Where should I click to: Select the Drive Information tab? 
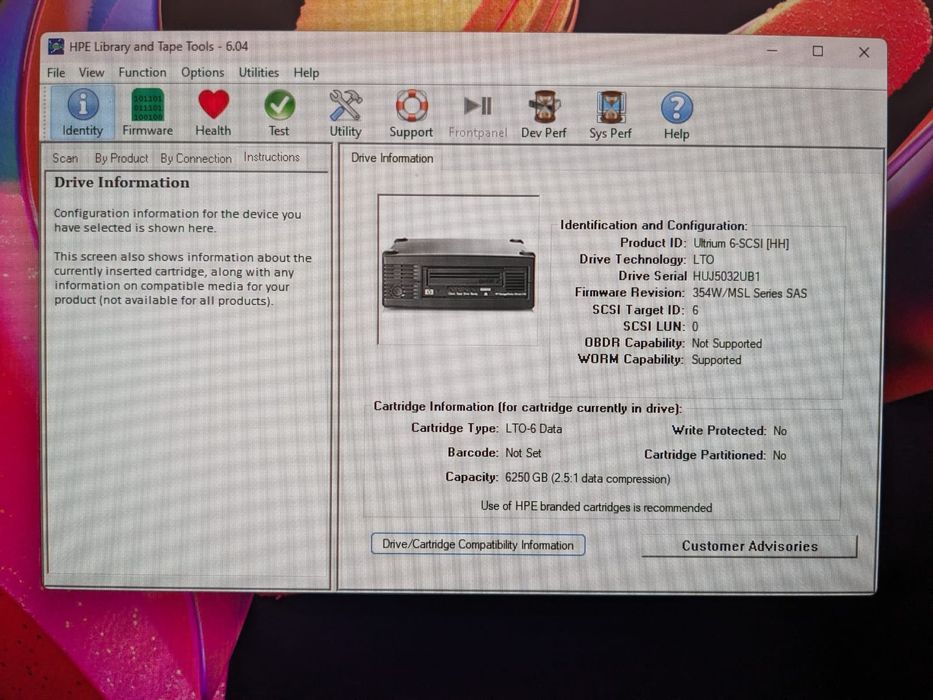[392, 158]
